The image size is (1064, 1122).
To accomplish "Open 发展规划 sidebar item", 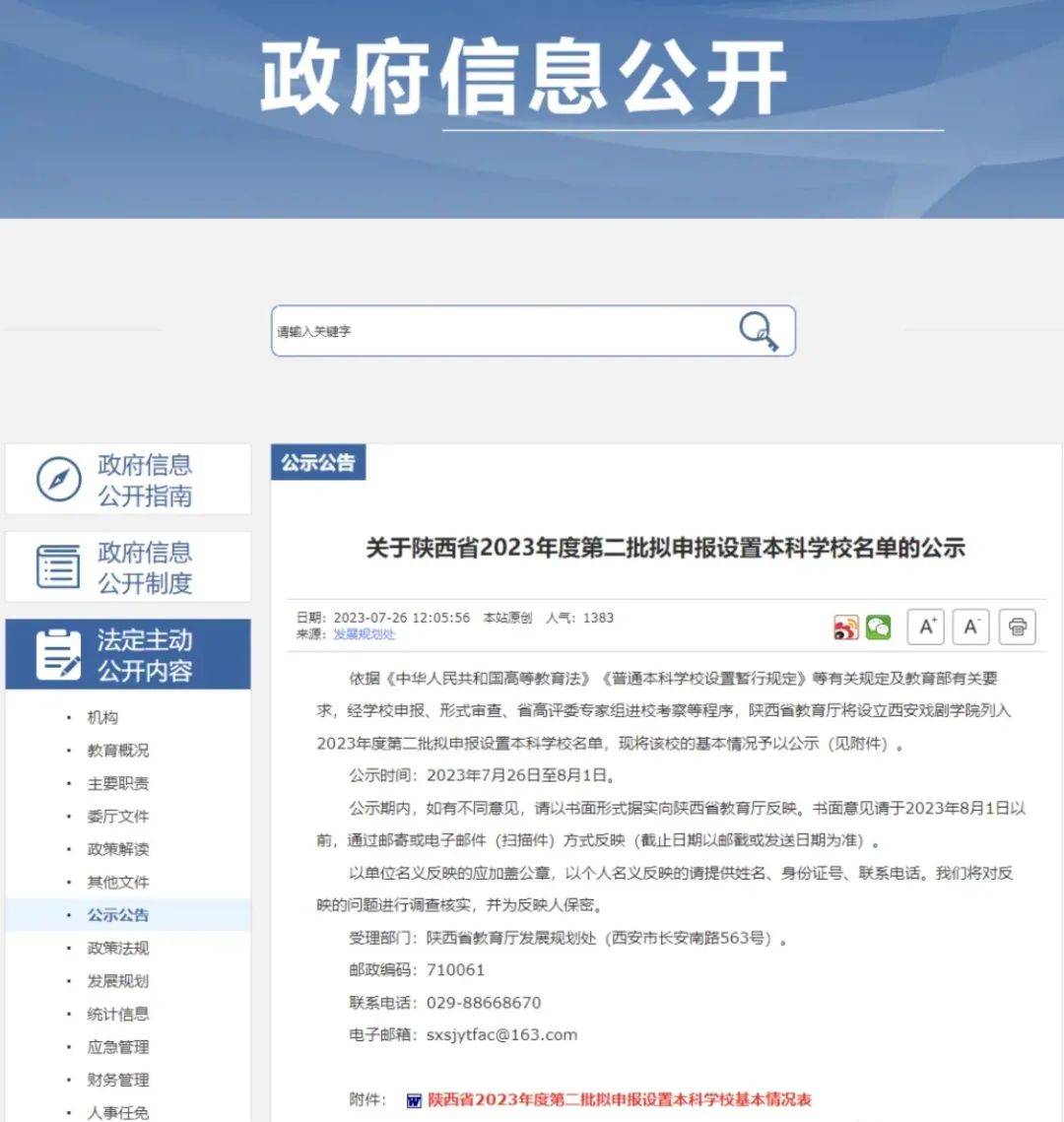I will (x=118, y=980).
